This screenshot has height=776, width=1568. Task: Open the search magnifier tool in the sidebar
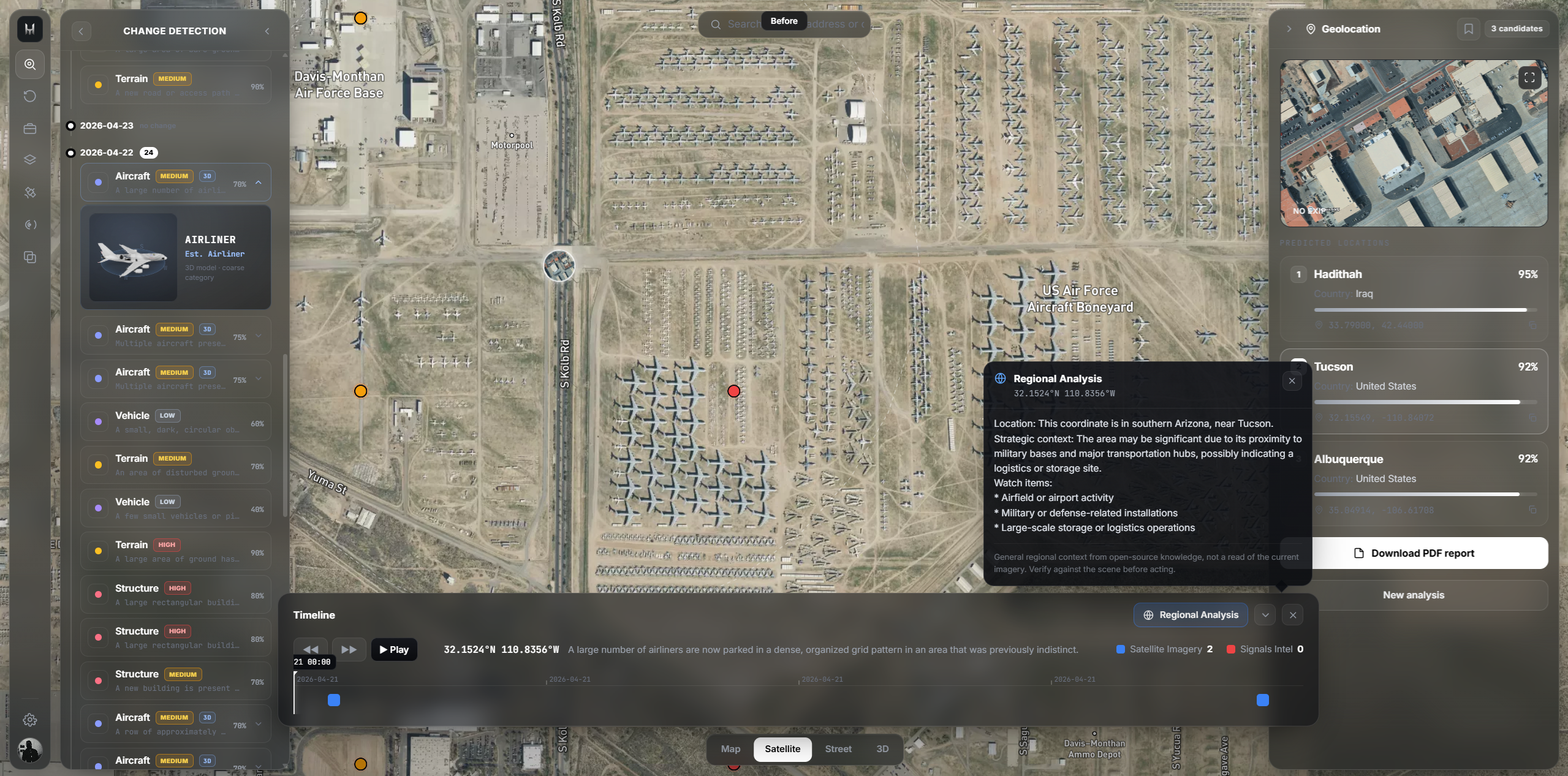(29, 64)
